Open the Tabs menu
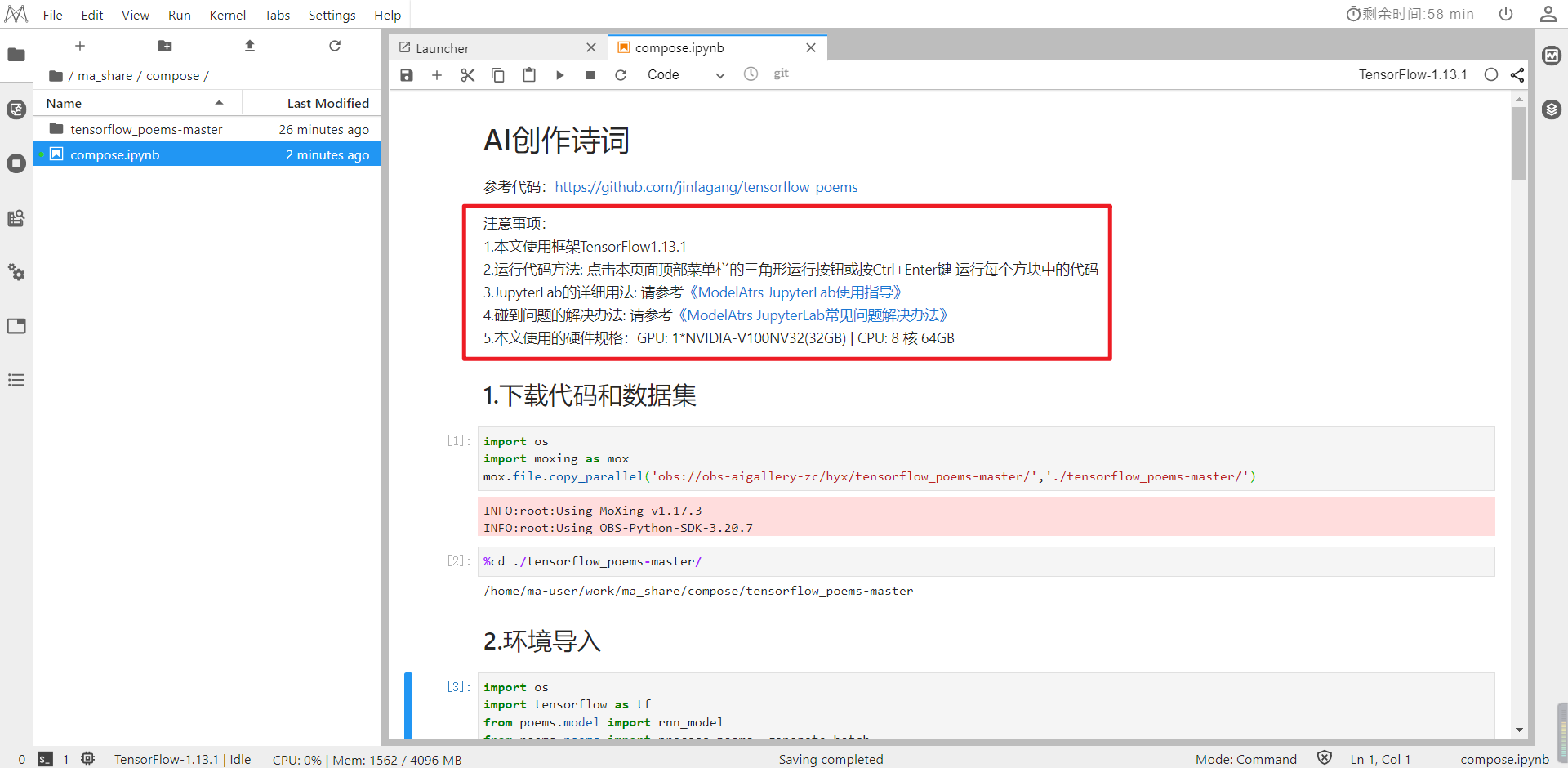Viewport: 1568px width, 768px height. [x=278, y=15]
